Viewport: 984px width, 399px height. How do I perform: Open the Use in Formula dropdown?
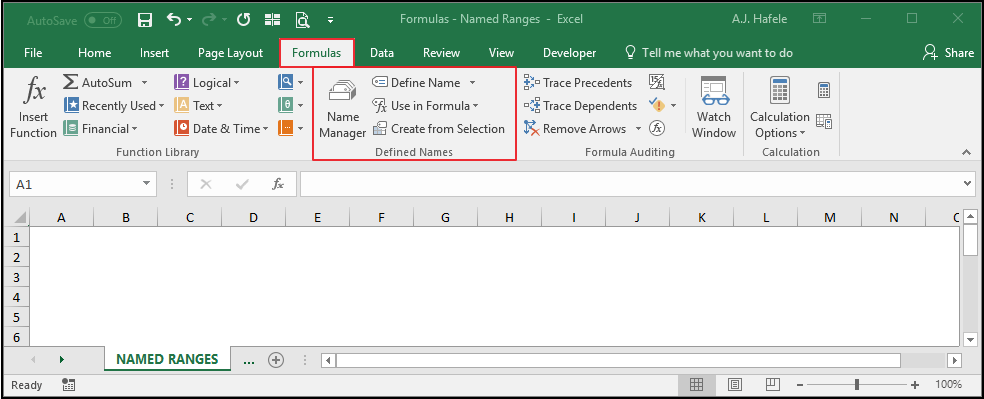point(425,105)
